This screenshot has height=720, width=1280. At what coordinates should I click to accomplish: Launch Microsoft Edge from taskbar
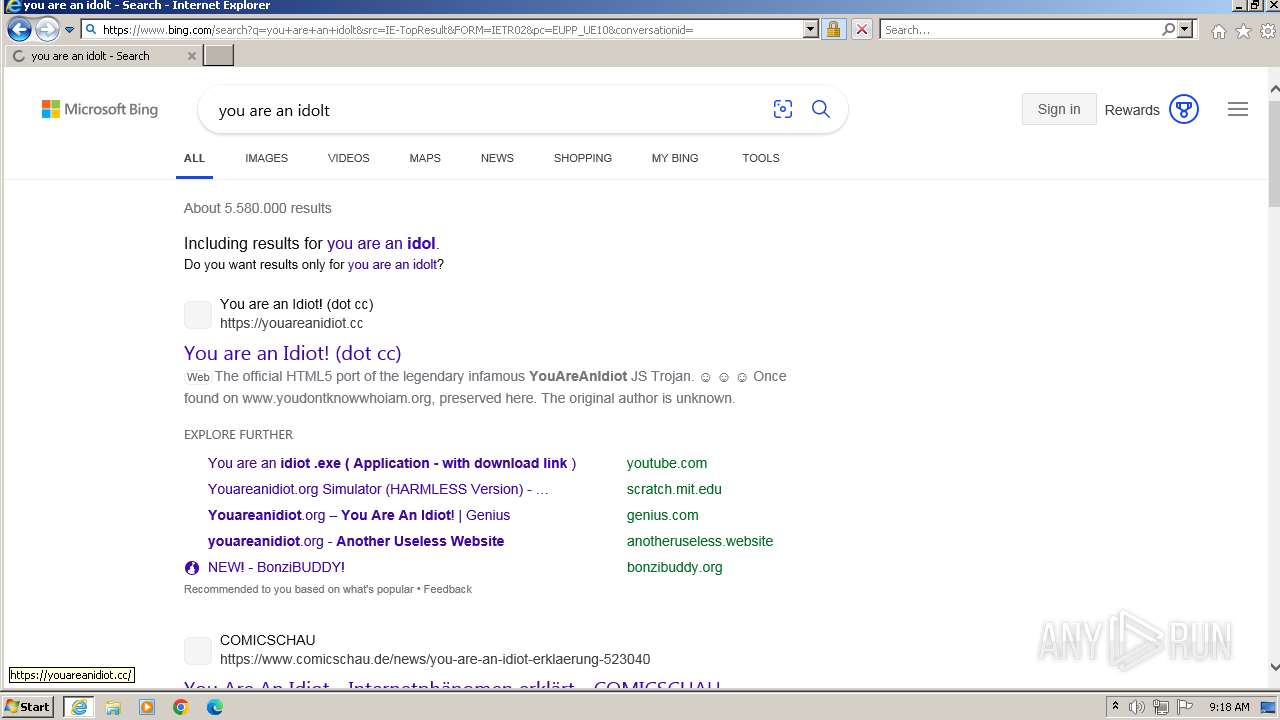(x=215, y=707)
